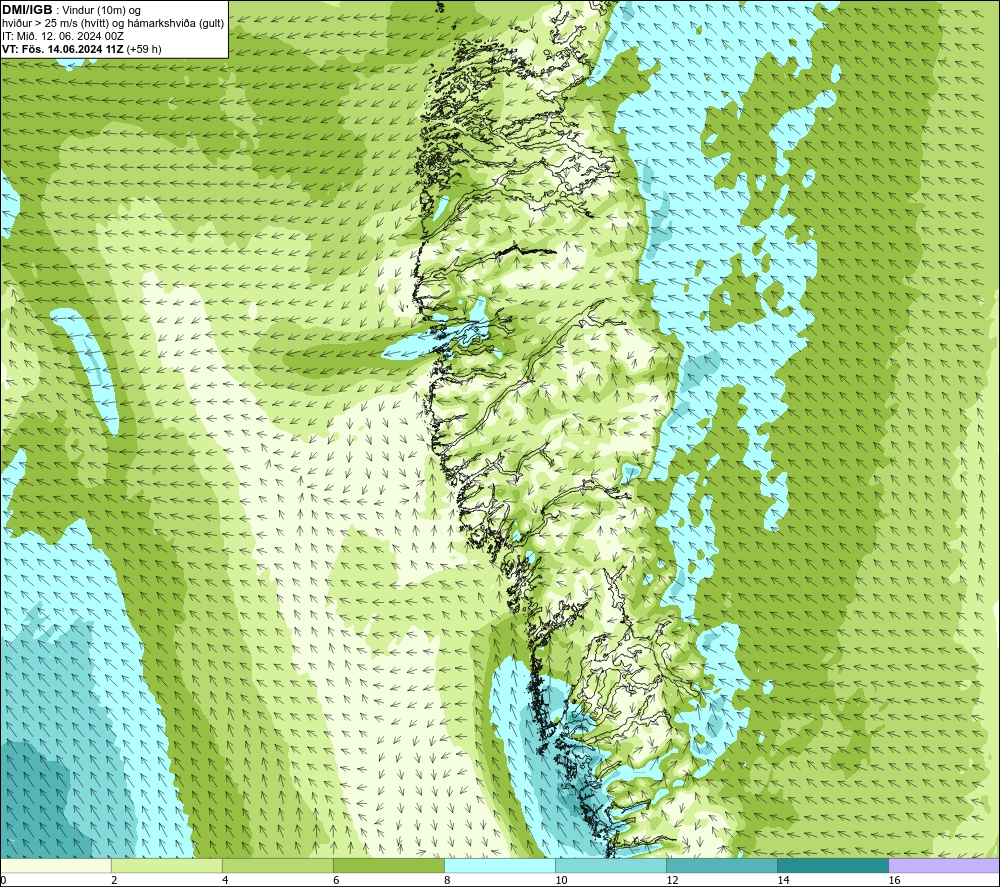This screenshot has width=1000, height=887.
Task: Click the 4–6 green legend swatch
Action: [278, 865]
